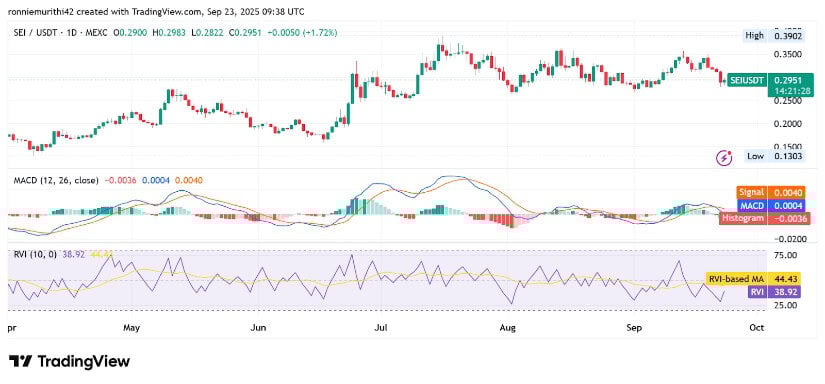Click the RVI legend value 38.92
This screenshot has width=825, height=384.
[x=74, y=255]
